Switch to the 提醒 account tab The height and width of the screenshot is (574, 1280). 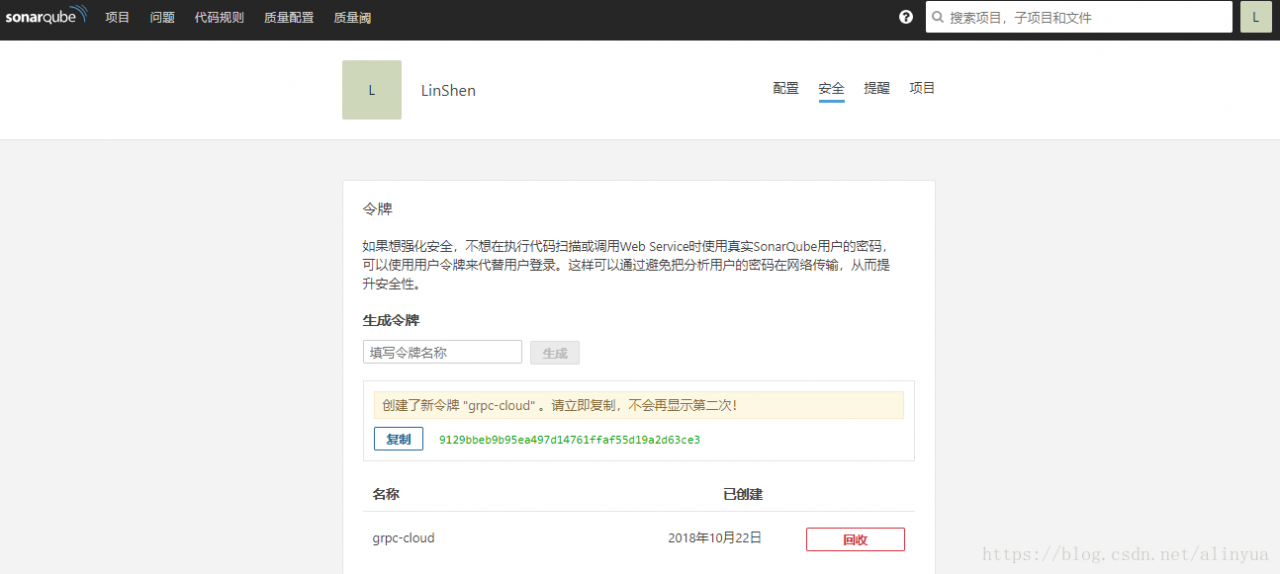877,88
